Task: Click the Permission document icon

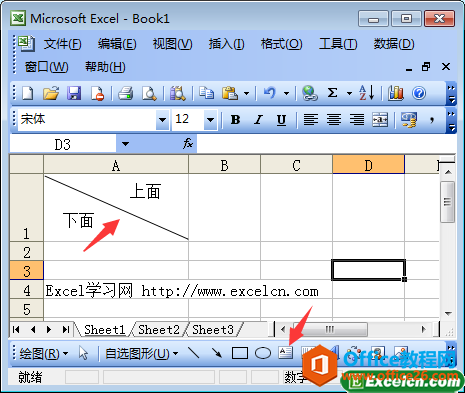Action: click(97, 93)
